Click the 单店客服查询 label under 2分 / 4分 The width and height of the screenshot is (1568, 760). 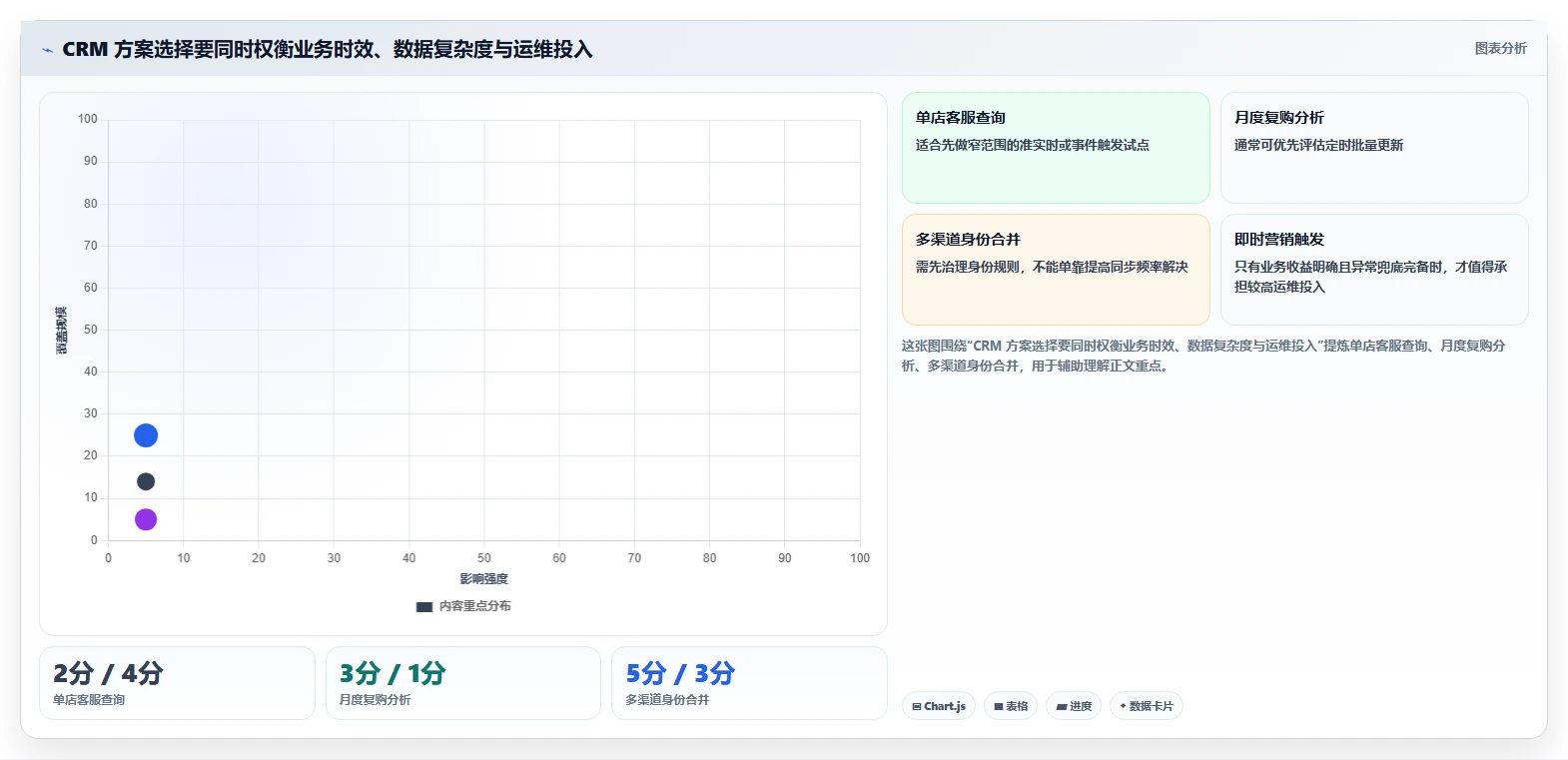(x=89, y=700)
